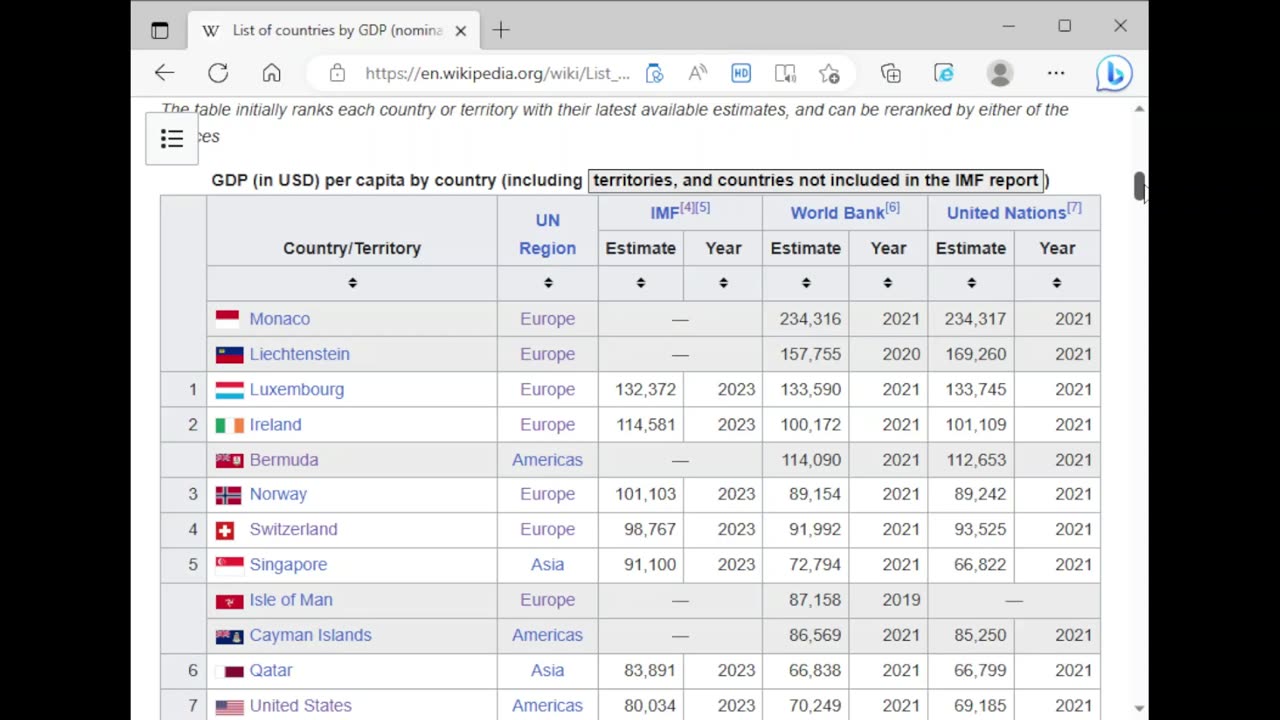Reload page in Internet Explorer mode
The height and width of the screenshot is (720, 1280).
(x=944, y=73)
